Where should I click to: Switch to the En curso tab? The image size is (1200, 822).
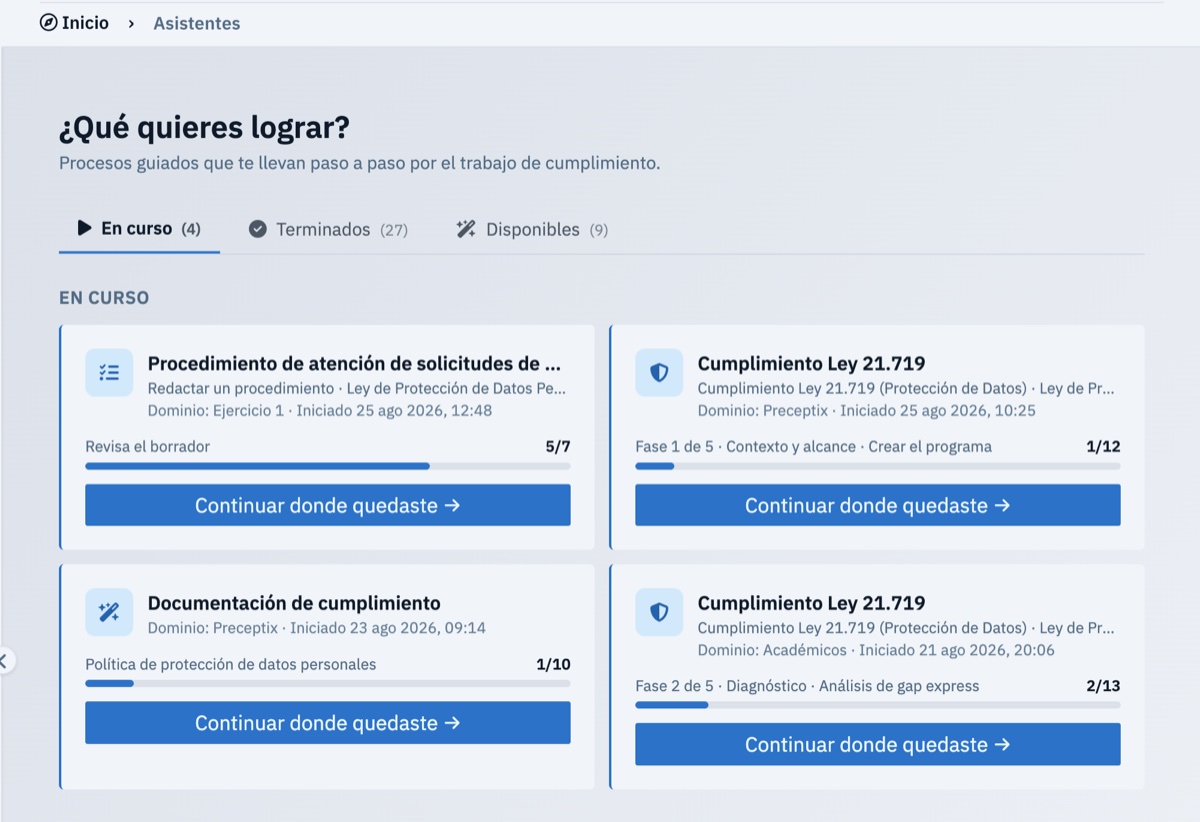pyautogui.click(x=139, y=229)
